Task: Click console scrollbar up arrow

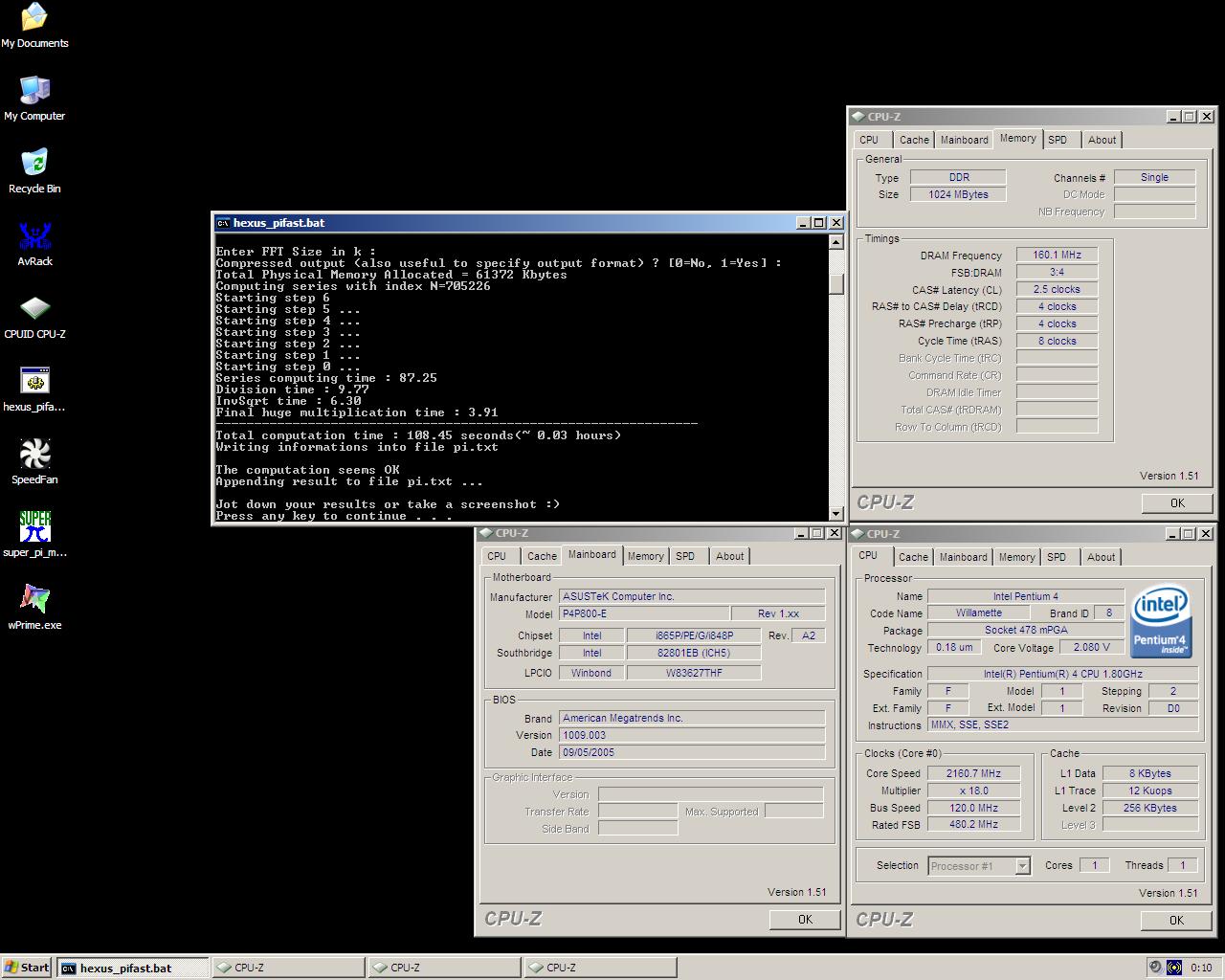Action: coord(835,242)
